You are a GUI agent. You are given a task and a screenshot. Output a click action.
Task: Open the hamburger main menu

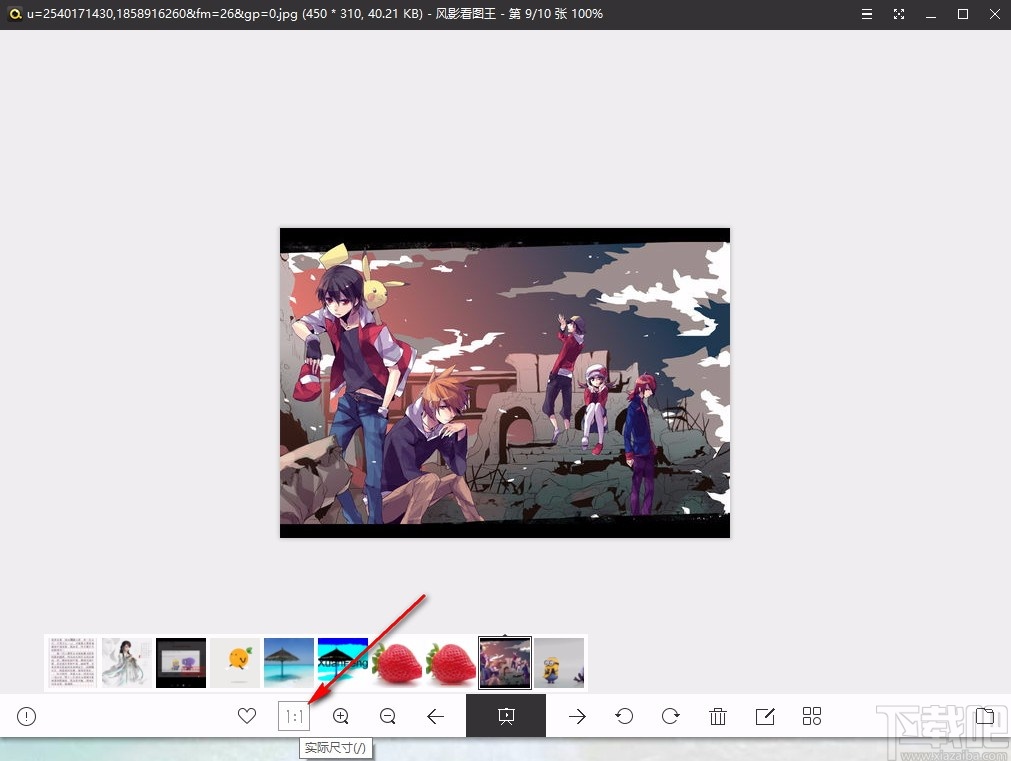866,14
